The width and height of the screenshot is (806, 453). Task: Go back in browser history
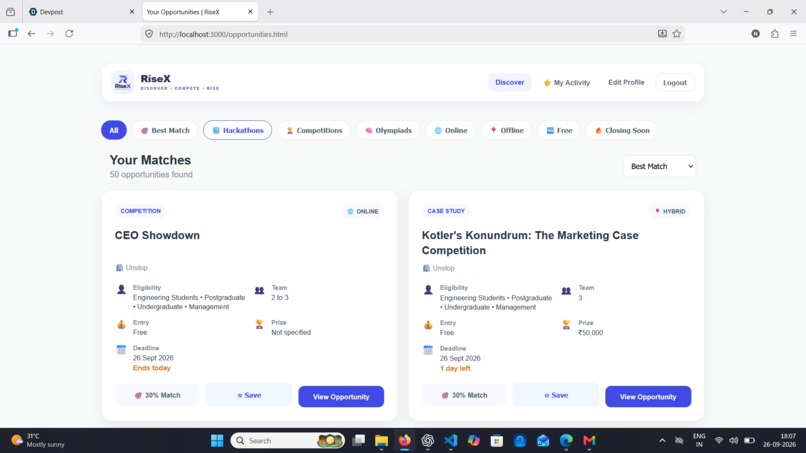pos(31,33)
